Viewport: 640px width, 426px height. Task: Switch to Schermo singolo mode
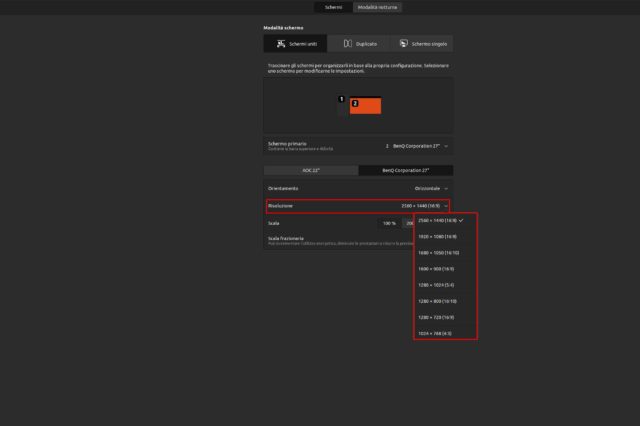click(422, 44)
